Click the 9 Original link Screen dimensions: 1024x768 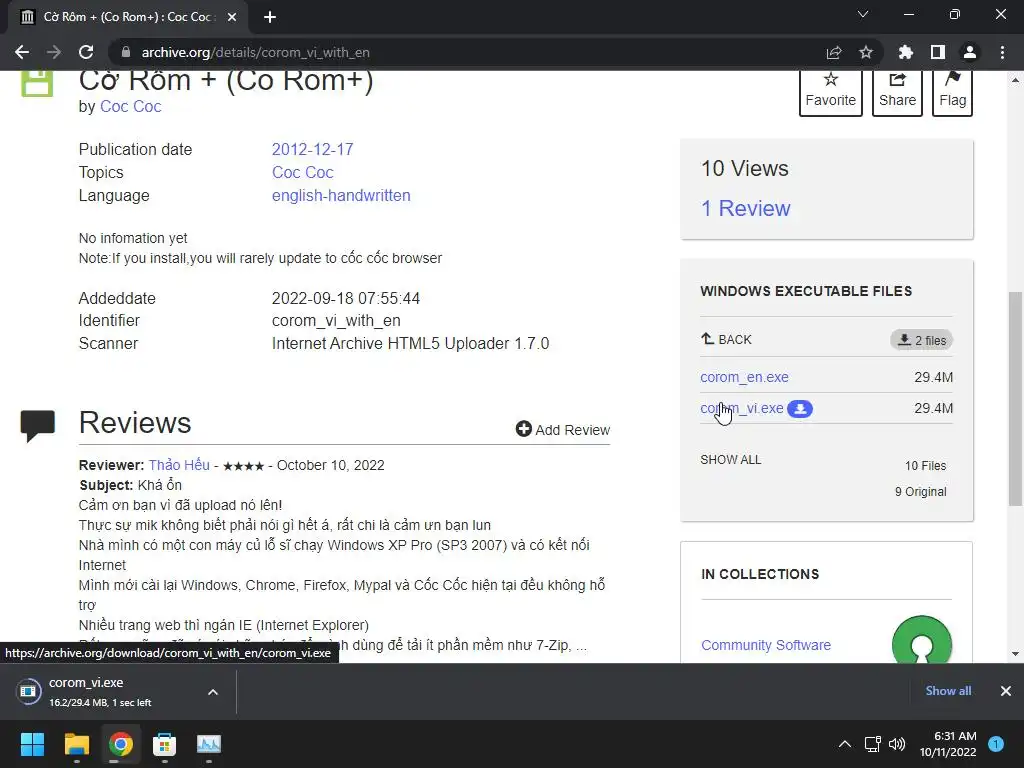[920, 492]
